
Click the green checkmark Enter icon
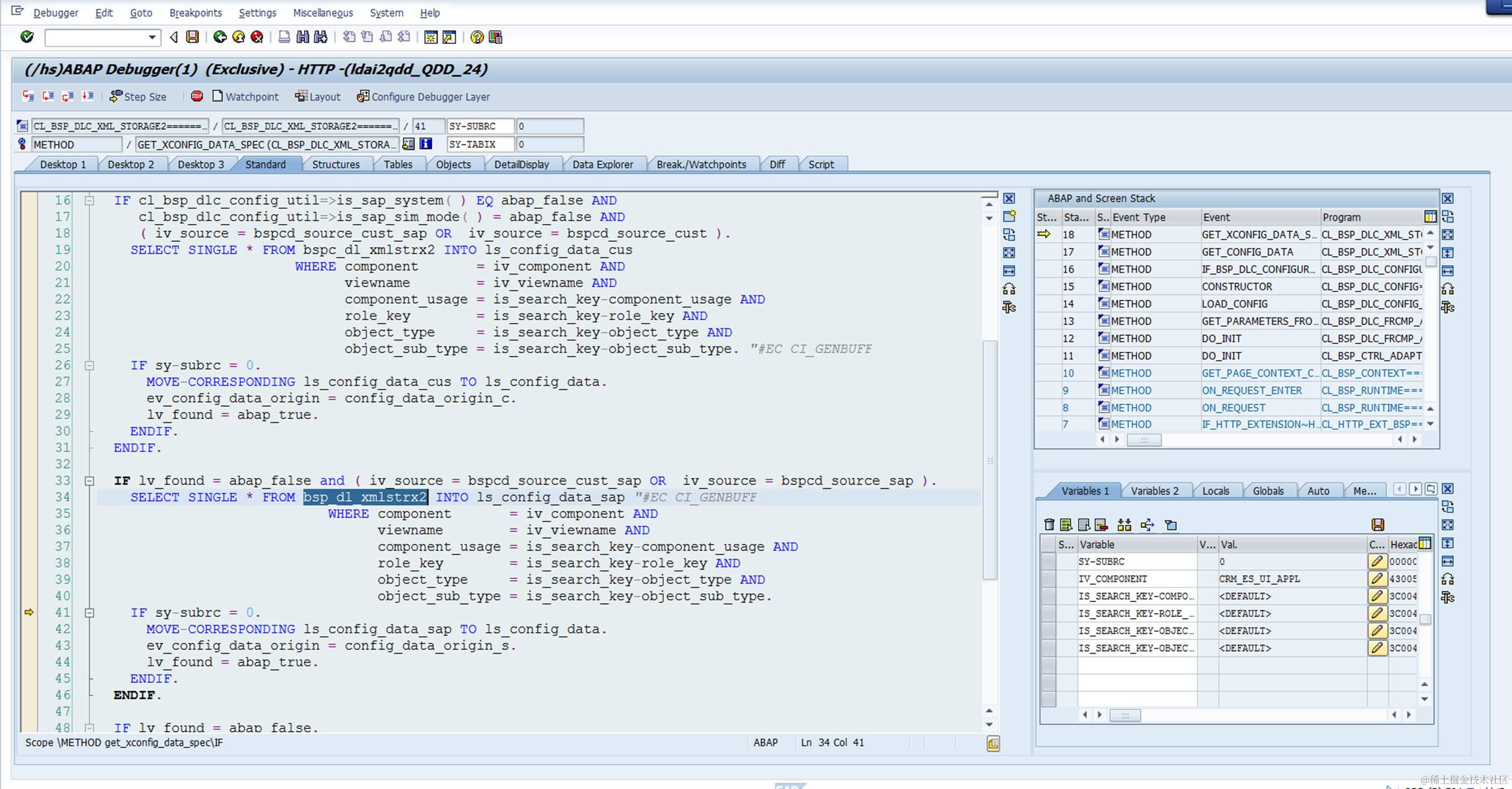tap(27, 37)
